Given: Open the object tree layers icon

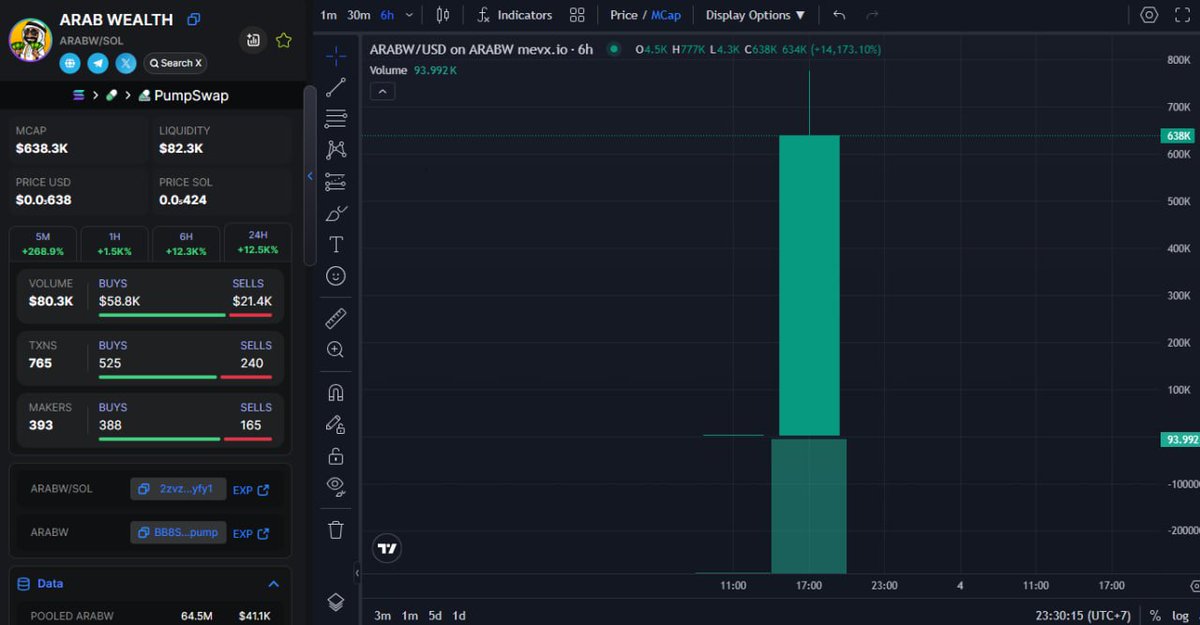Looking at the screenshot, I should [336, 601].
